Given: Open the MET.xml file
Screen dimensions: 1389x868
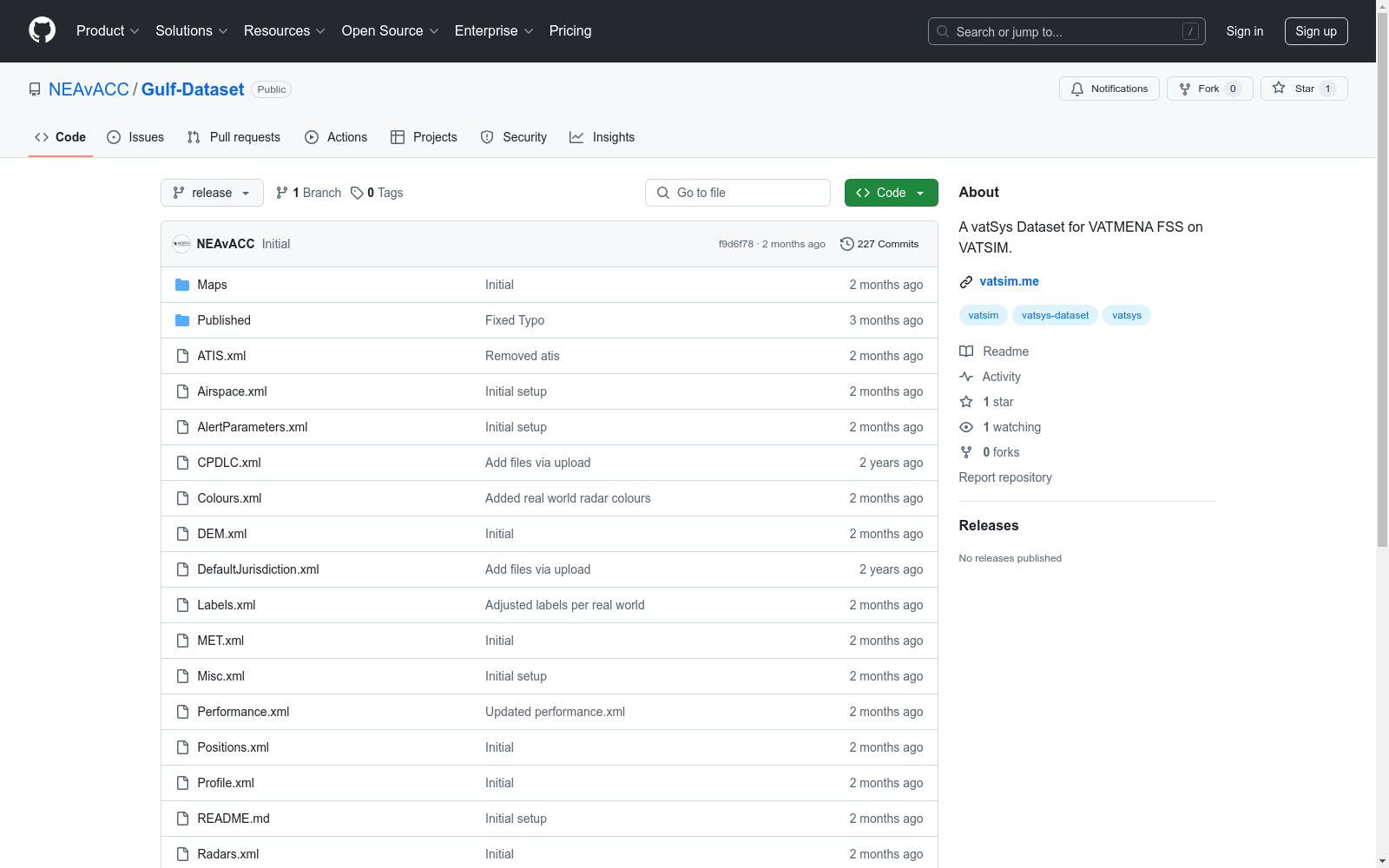Looking at the screenshot, I should click(x=221, y=641).
